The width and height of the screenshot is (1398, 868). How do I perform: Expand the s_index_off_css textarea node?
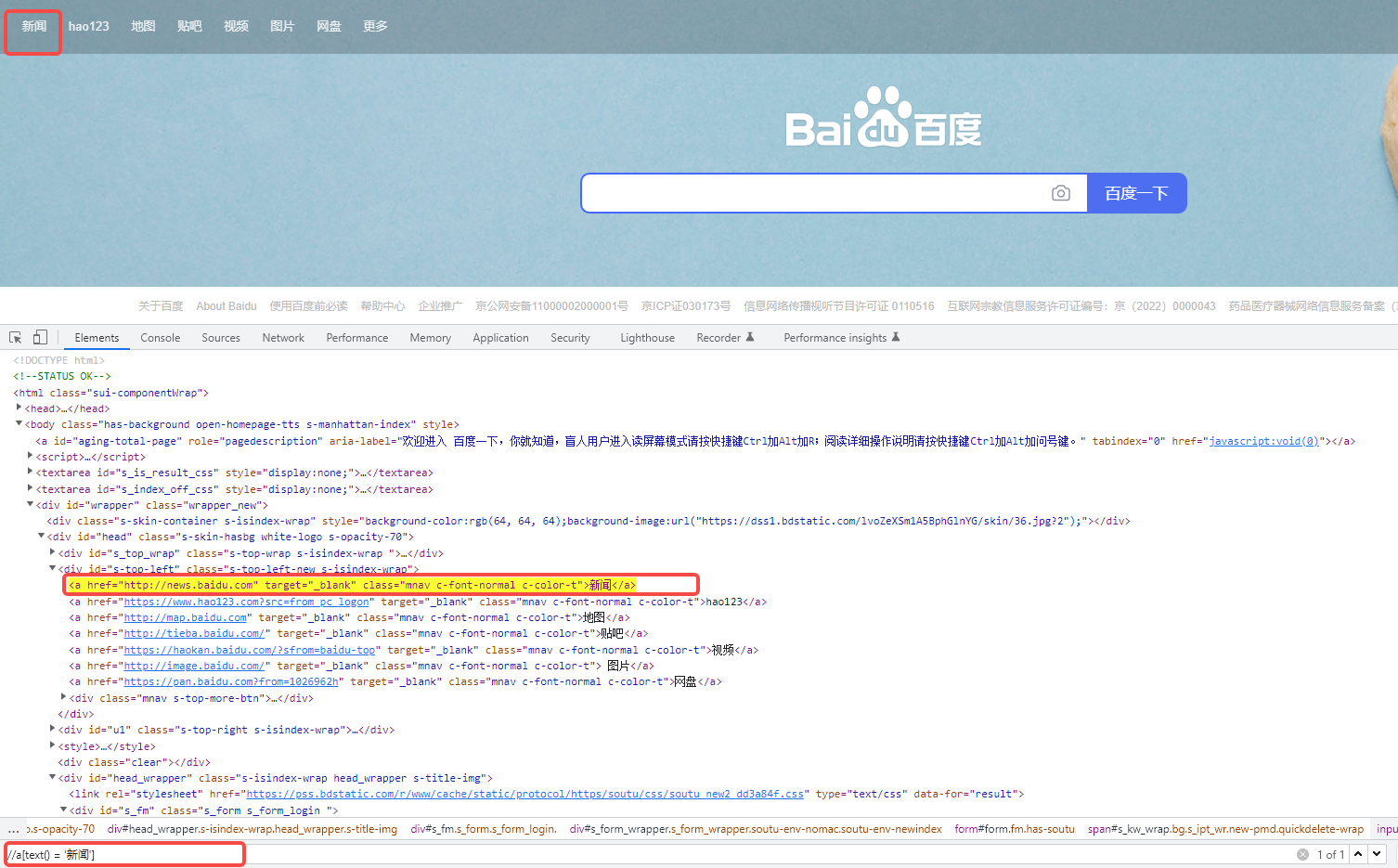pyautogui.click(x=30, y=488)
